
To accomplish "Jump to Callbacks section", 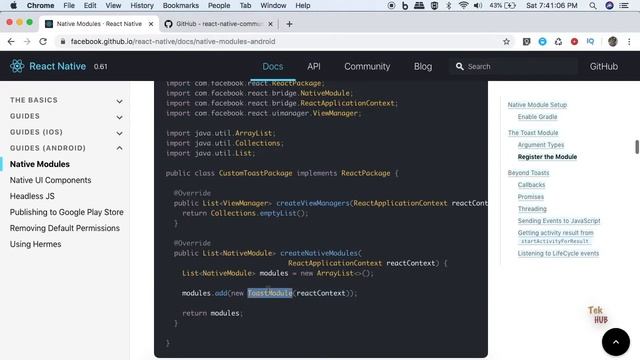I will pos(531,185).
